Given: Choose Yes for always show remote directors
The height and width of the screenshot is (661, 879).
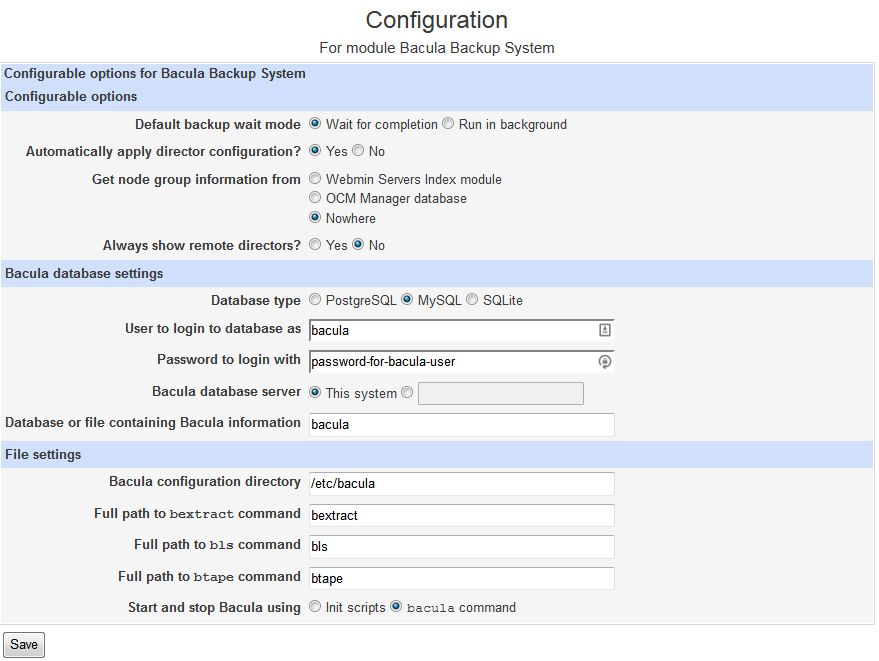Looking at the screenshot, I should tap(315, 244).
